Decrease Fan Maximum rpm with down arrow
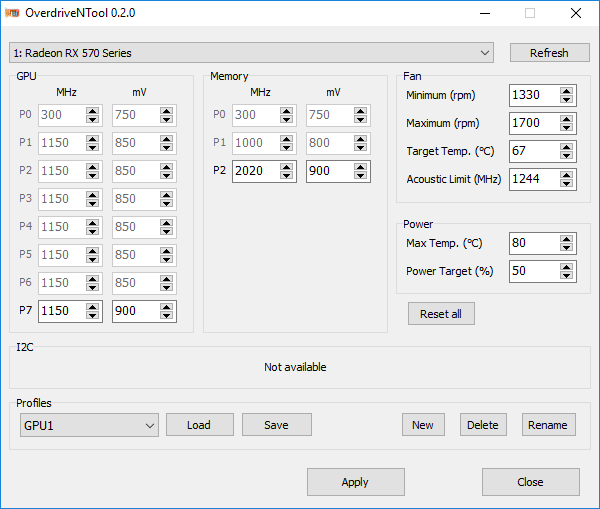Screen dimensions: 600x509 566,127
